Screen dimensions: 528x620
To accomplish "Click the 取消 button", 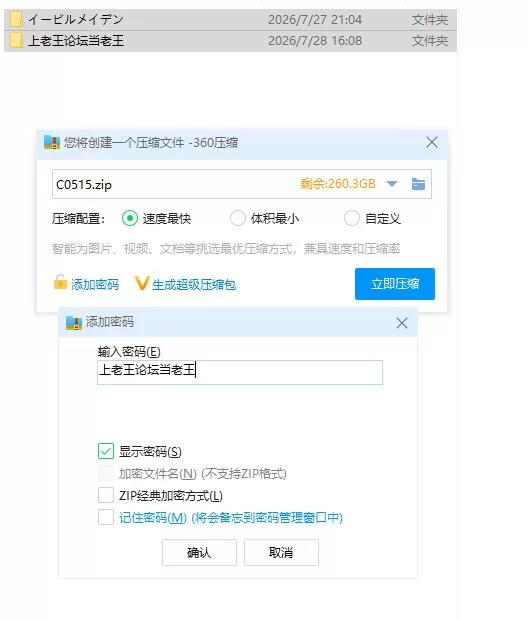I will pos(281,552).
